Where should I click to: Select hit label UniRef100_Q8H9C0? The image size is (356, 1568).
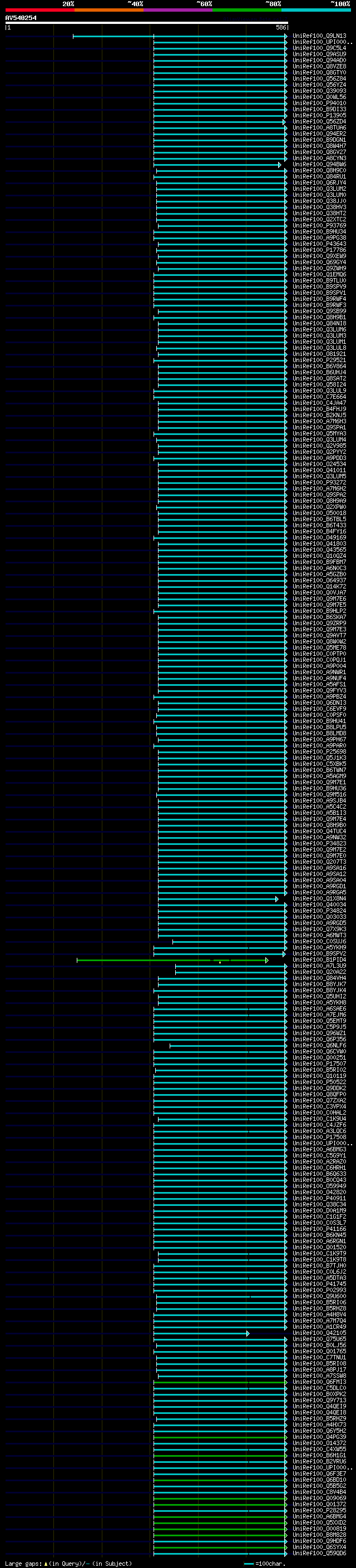(x=319, y=170)
